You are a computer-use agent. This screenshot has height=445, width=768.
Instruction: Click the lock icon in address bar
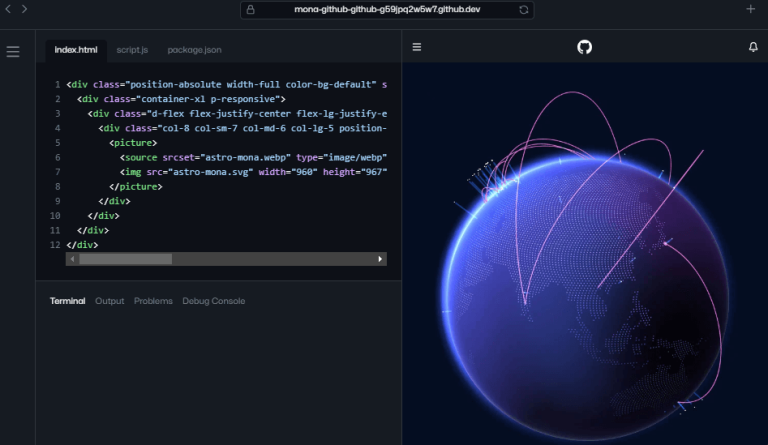[x=250, y=9]
